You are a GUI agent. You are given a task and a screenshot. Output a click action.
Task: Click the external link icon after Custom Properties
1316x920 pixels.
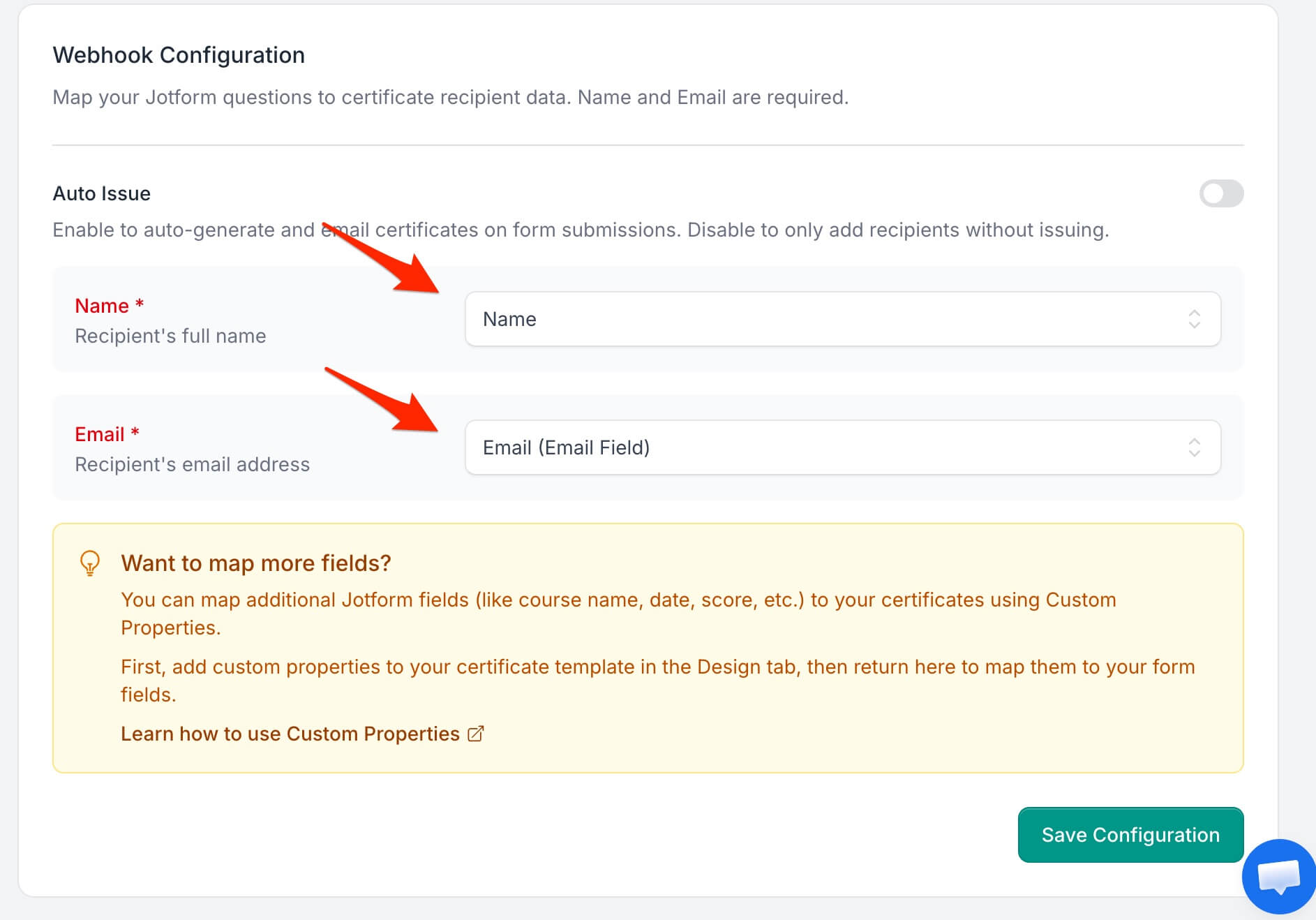coord(475,734)
